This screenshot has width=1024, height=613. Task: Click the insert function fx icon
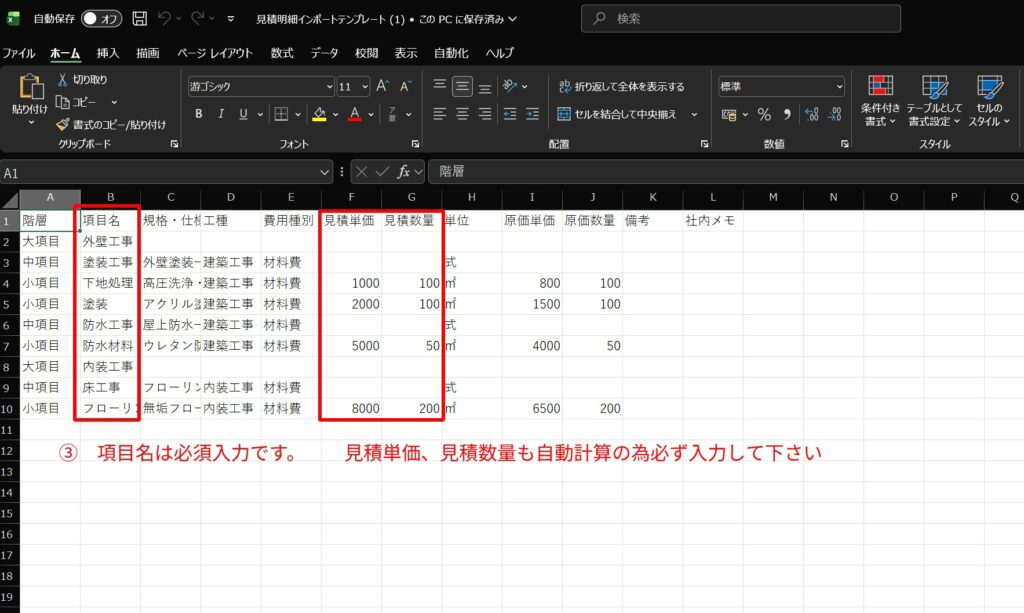click(x=404, y=172)
